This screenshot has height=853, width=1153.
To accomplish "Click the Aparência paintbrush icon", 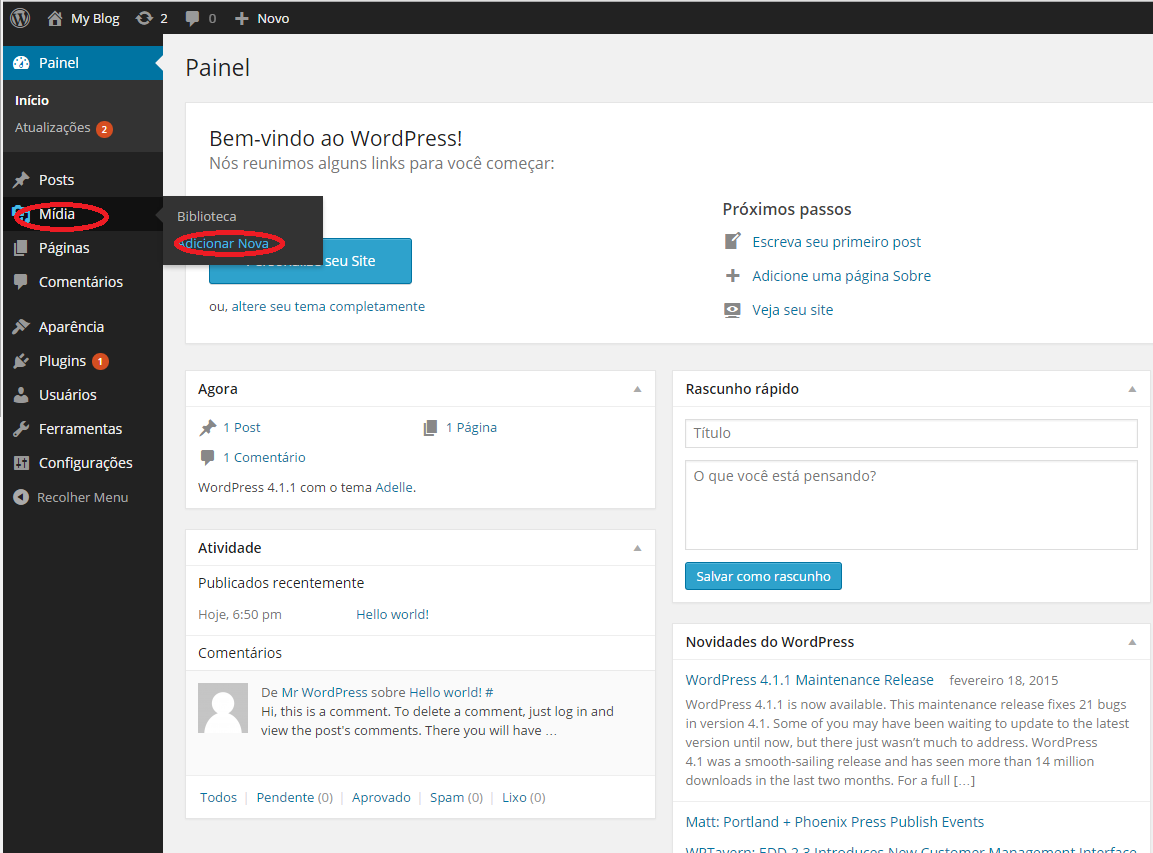I will (21, 326).
